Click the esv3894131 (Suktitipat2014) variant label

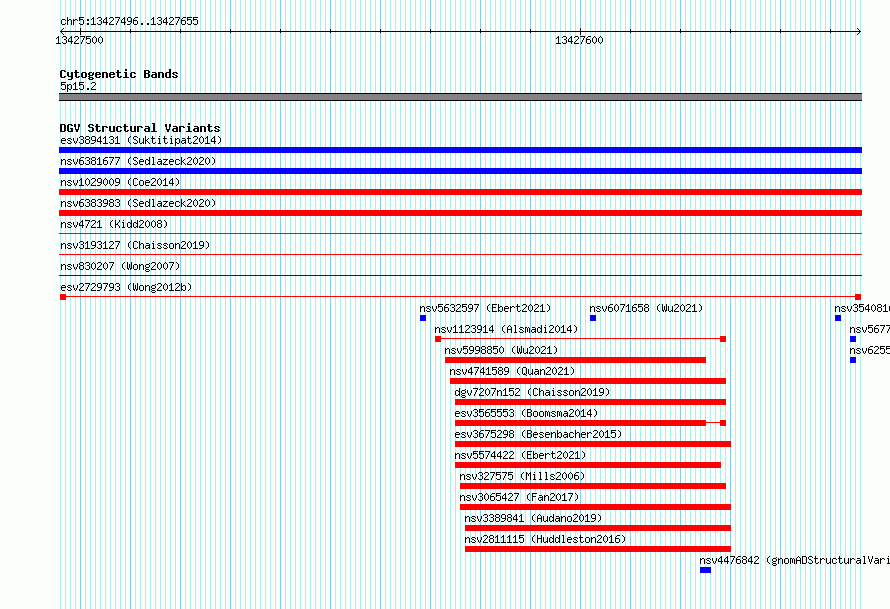pos(141,140)
